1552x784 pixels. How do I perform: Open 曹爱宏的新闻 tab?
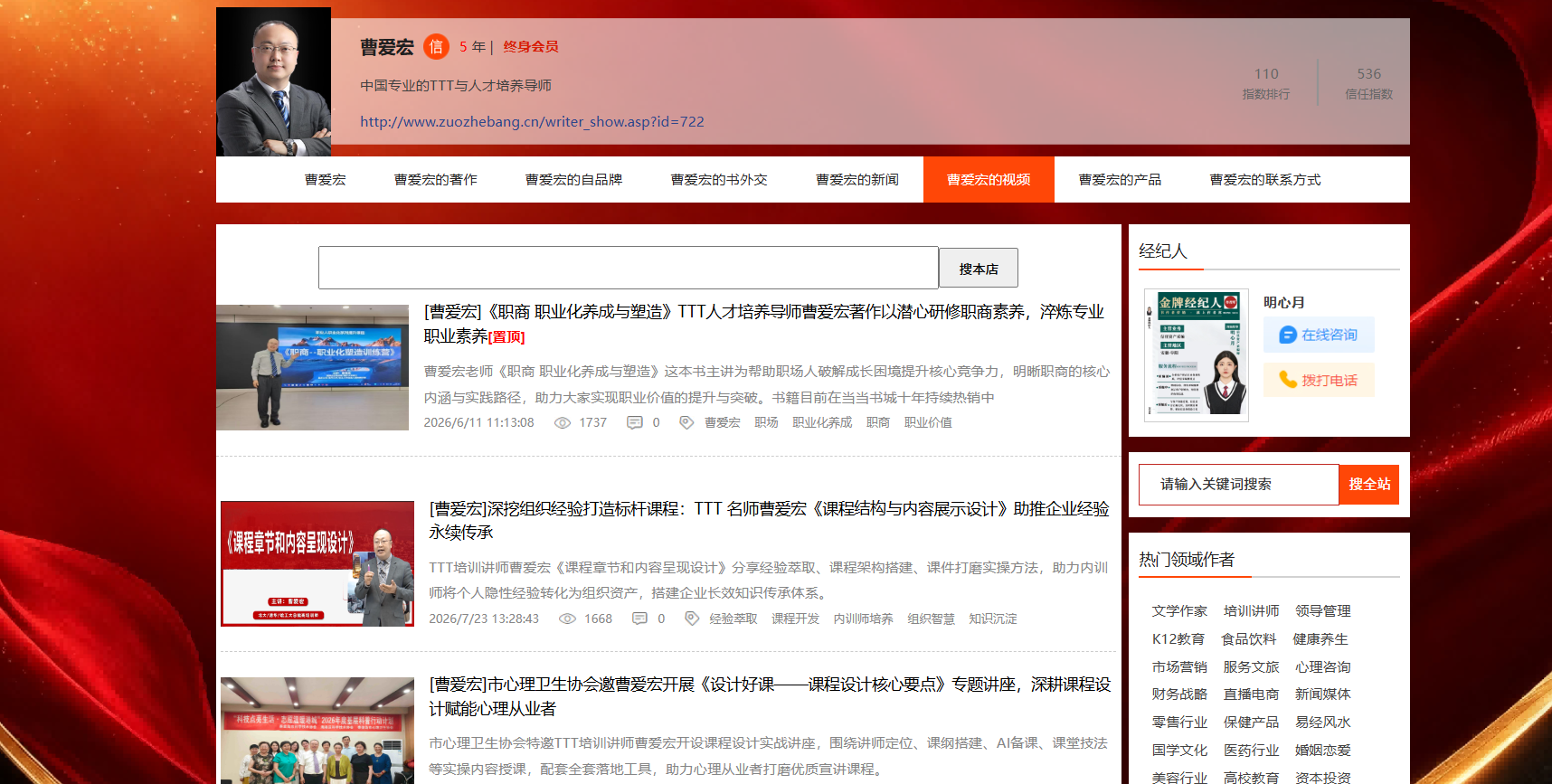[857, 179]
